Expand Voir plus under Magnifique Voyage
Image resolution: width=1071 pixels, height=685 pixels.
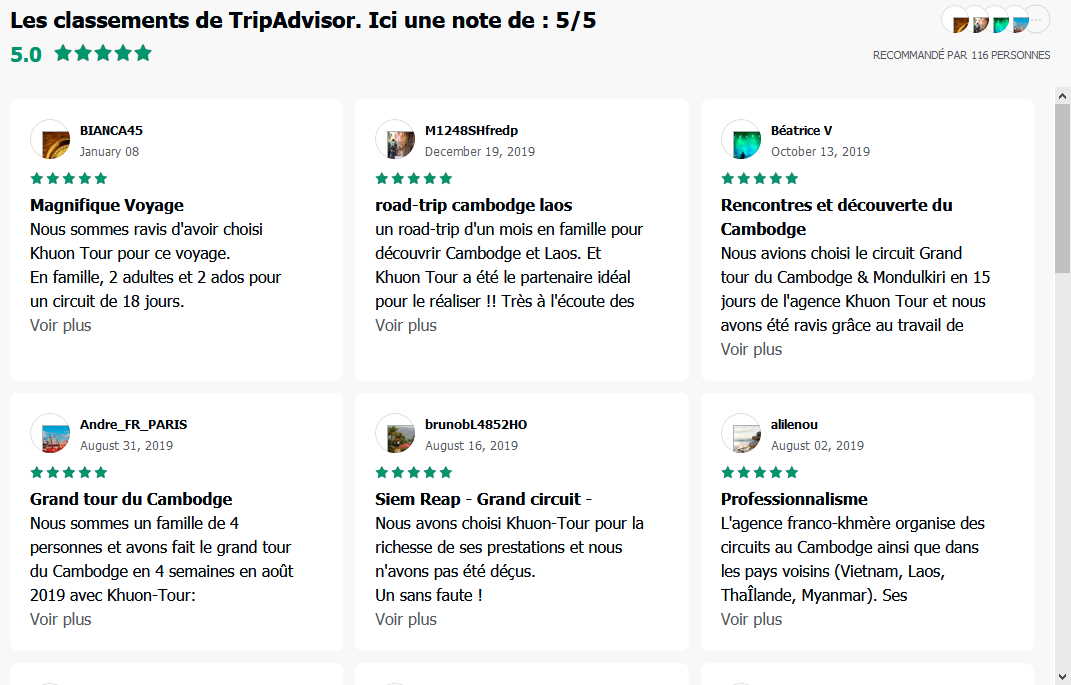pyautogui.click(x=60, y=325)
